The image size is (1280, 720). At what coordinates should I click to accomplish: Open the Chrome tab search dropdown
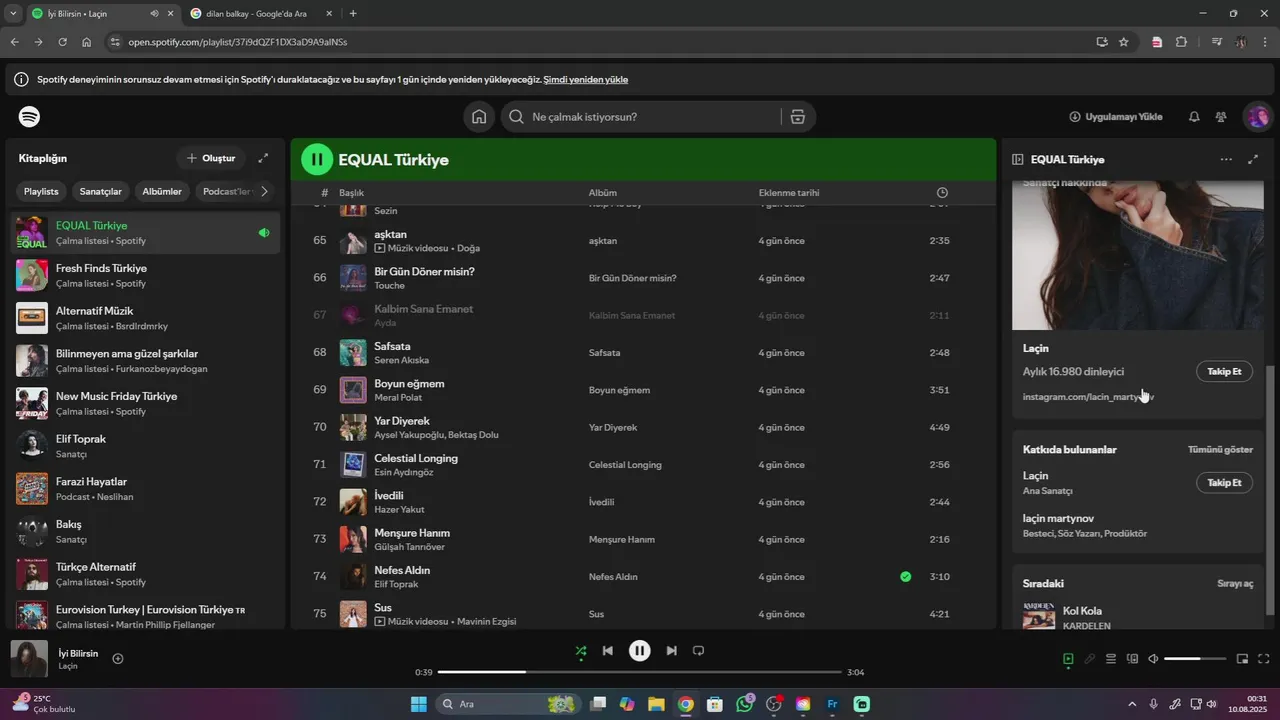pyautogui.click(x=12, y=13)
